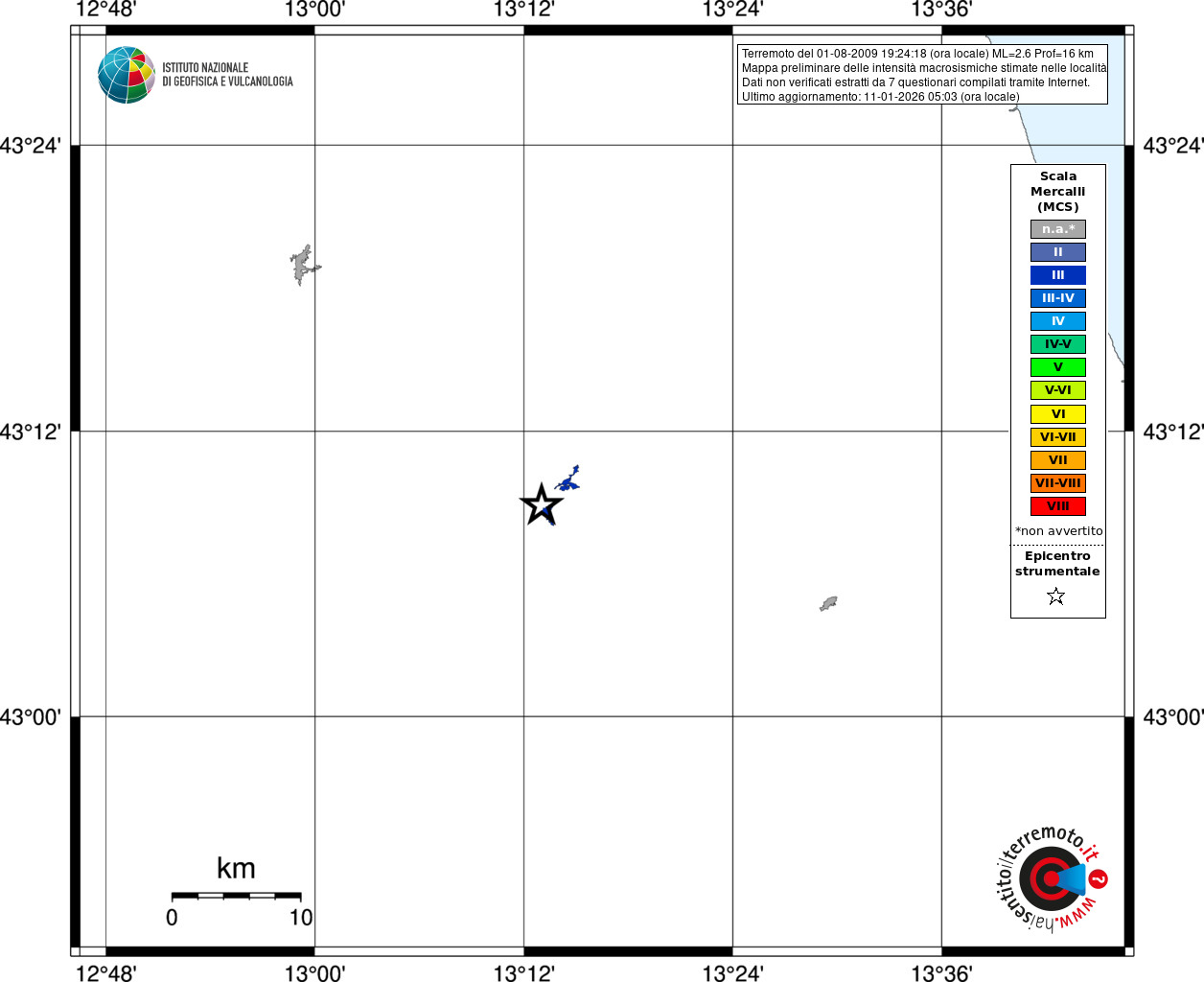Click left axis label 43°00'
This screenshot has width=1204, height=982.
[x=31, y=717]
